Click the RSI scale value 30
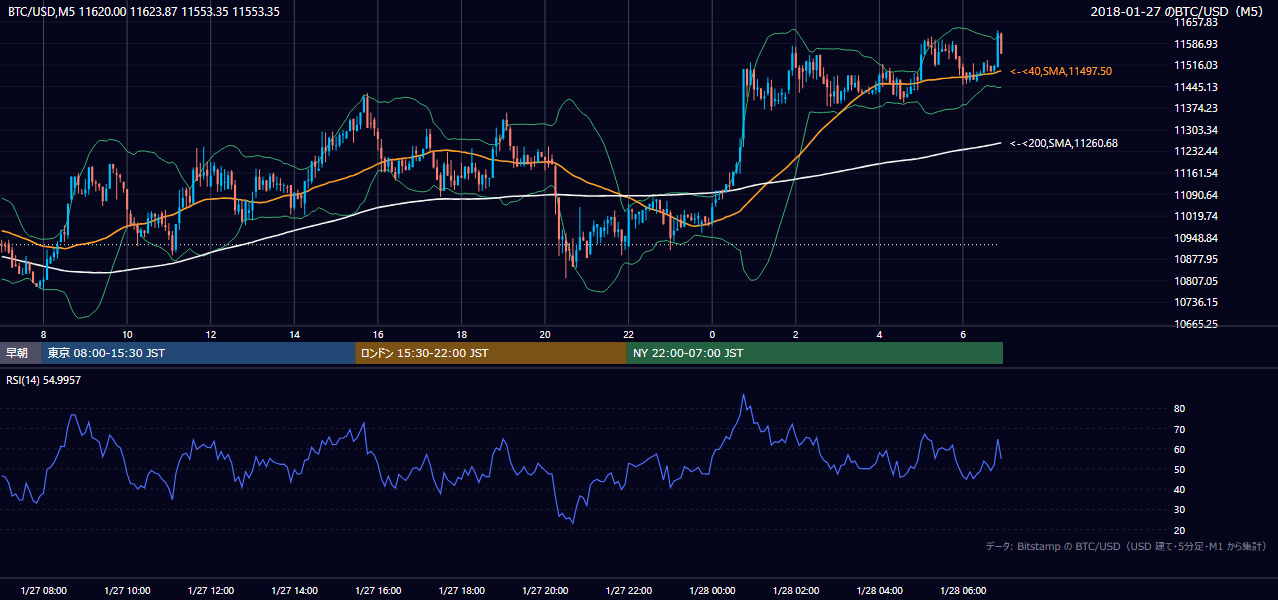Viewport: 1278px width, 600px height. 1179,510
